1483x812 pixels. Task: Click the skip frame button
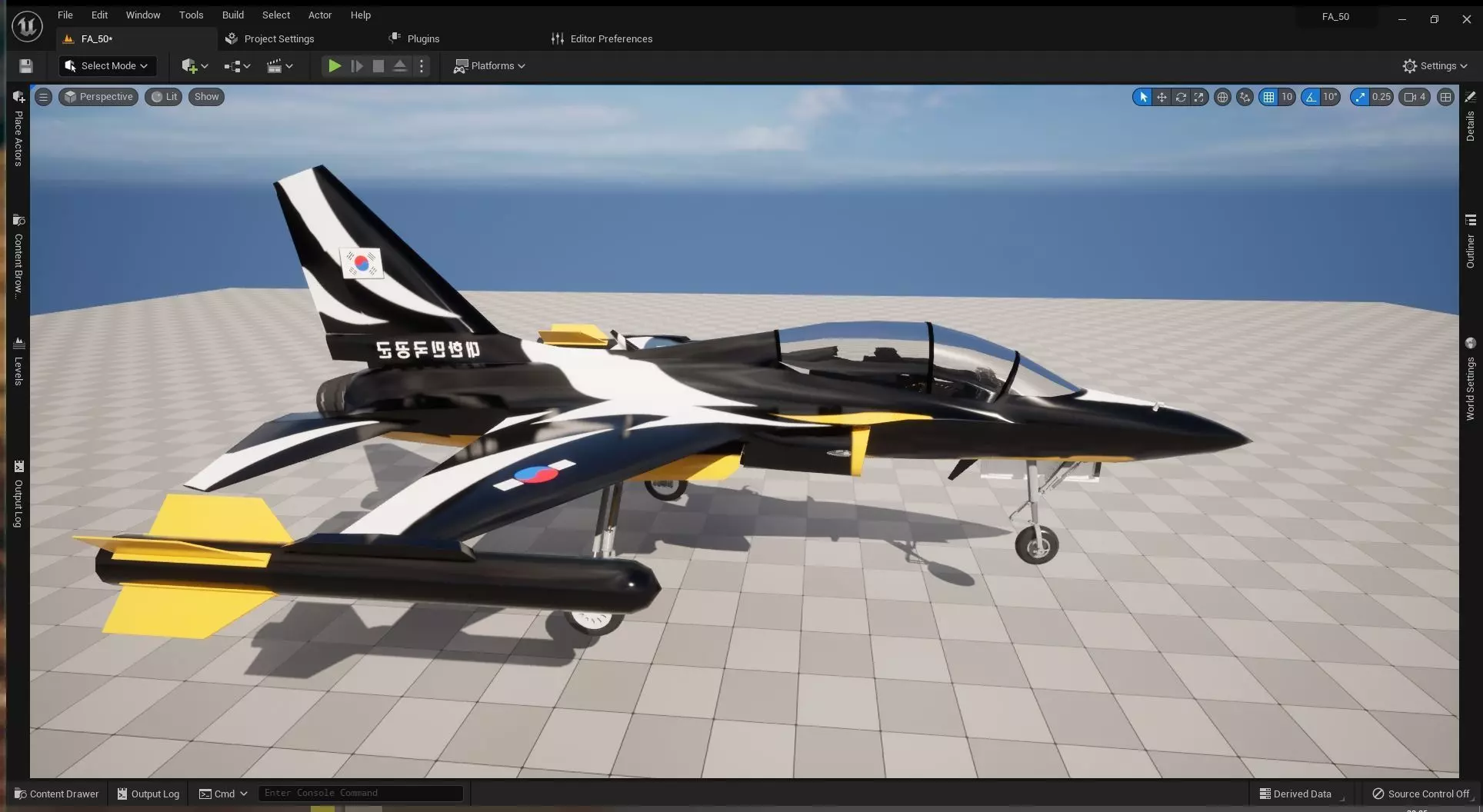pyautogui.click(x=357, y=66)
